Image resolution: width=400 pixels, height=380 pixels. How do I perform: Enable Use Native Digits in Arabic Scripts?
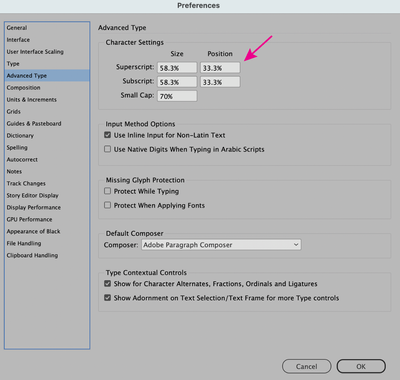(x=107, y=149)
